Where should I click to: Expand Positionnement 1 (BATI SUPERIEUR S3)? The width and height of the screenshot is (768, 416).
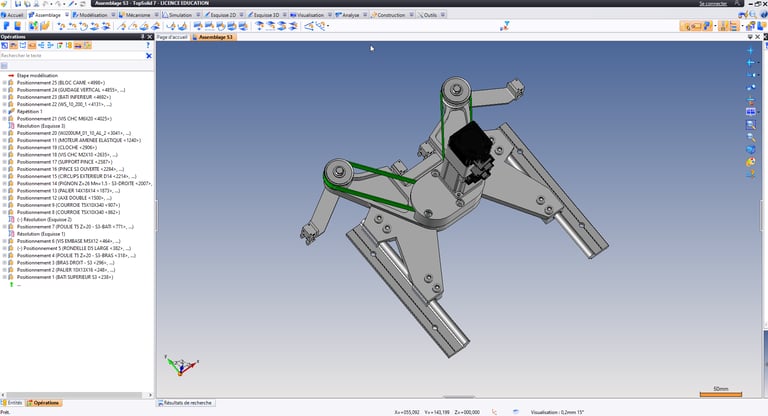click(x=4, y=277)
